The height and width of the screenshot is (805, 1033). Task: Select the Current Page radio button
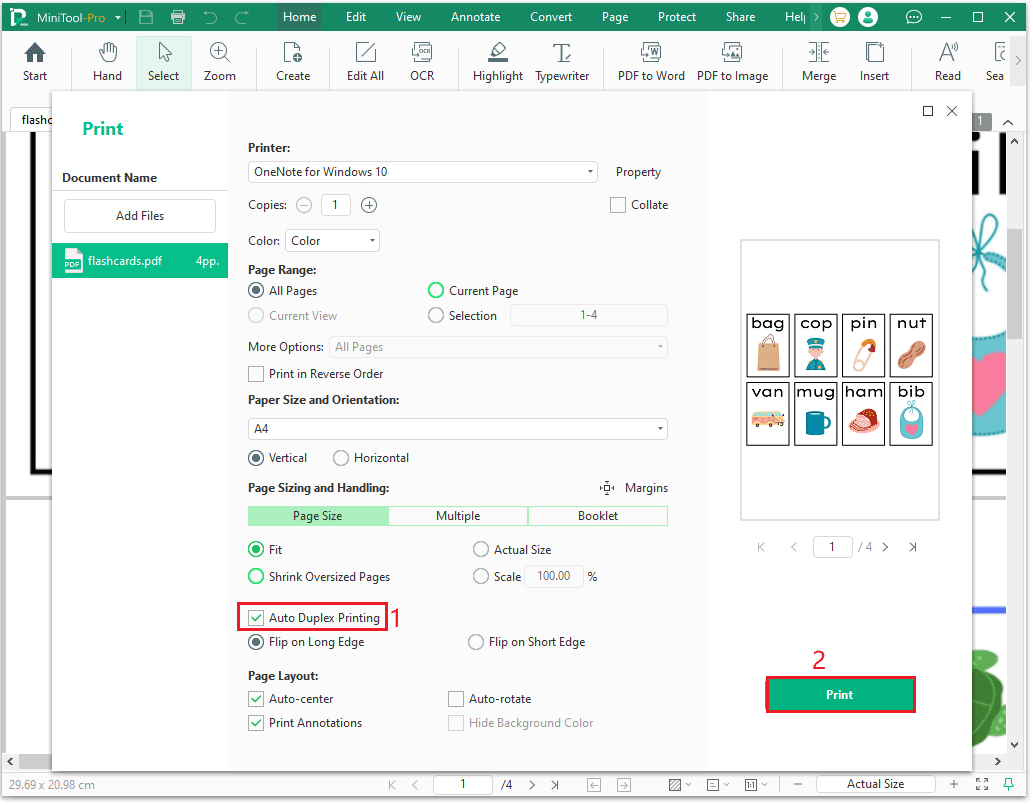(x=435, y=291)
